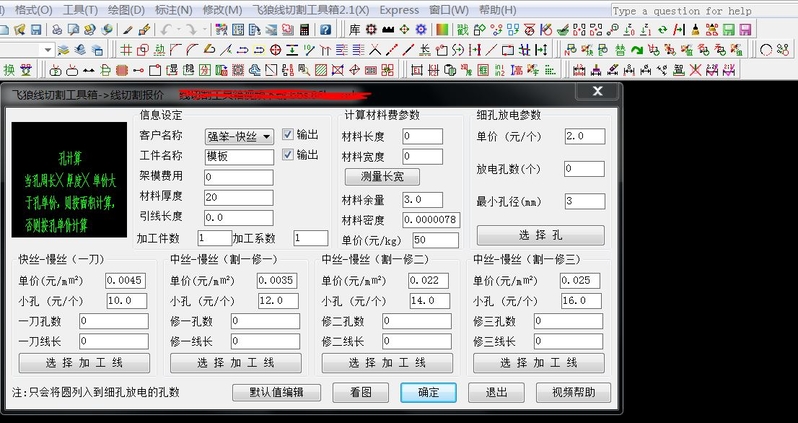Open 视频帮助 video help button

click(x=573, y=392)
